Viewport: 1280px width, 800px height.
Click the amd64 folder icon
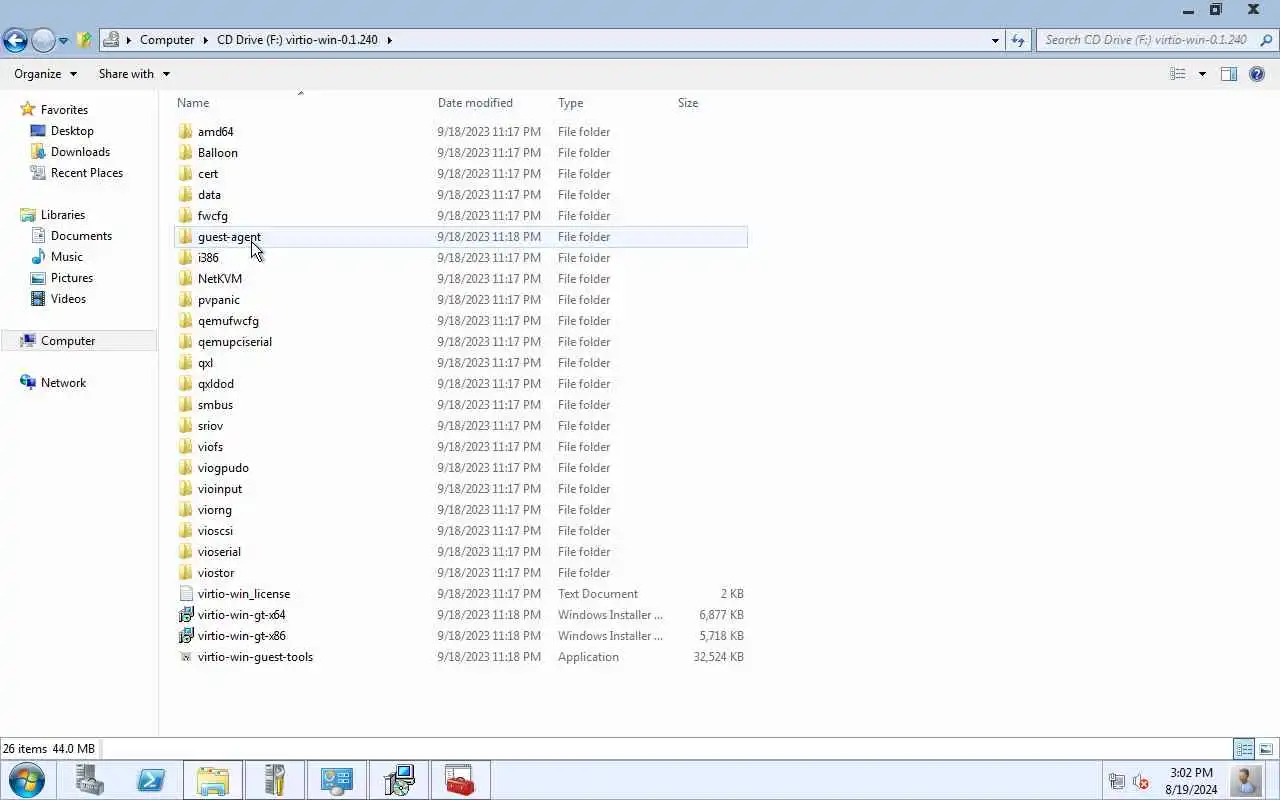(185, 131)
